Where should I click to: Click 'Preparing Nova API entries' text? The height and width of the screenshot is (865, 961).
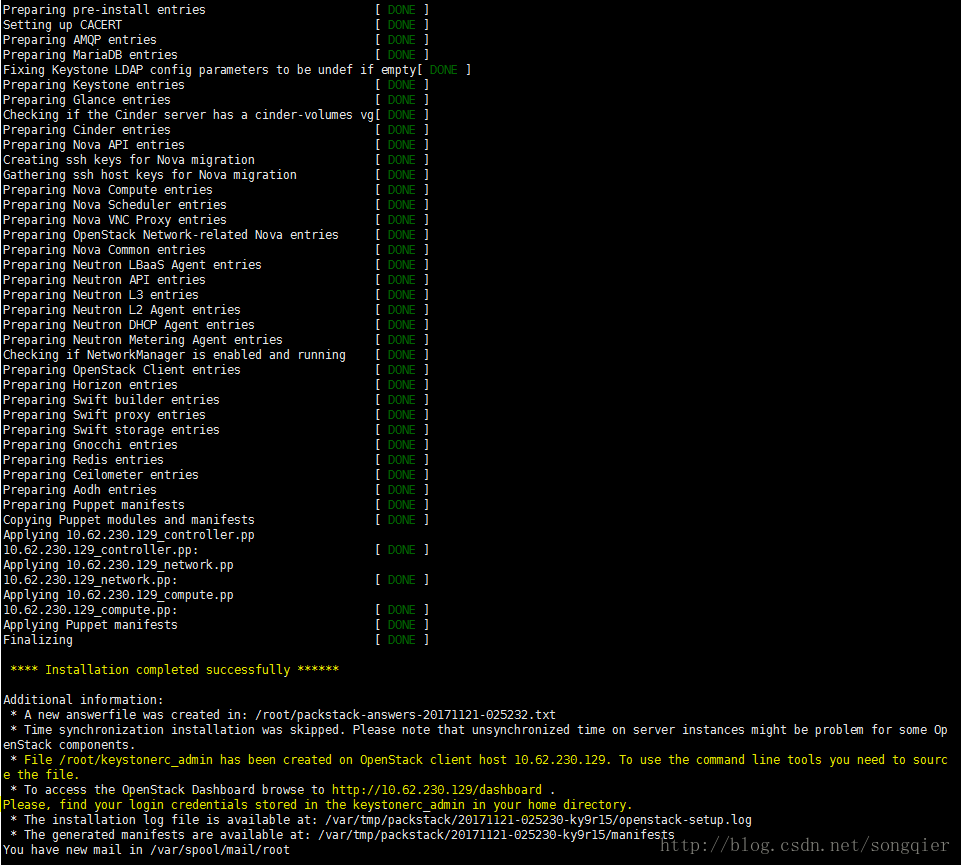tap(94, 145)
